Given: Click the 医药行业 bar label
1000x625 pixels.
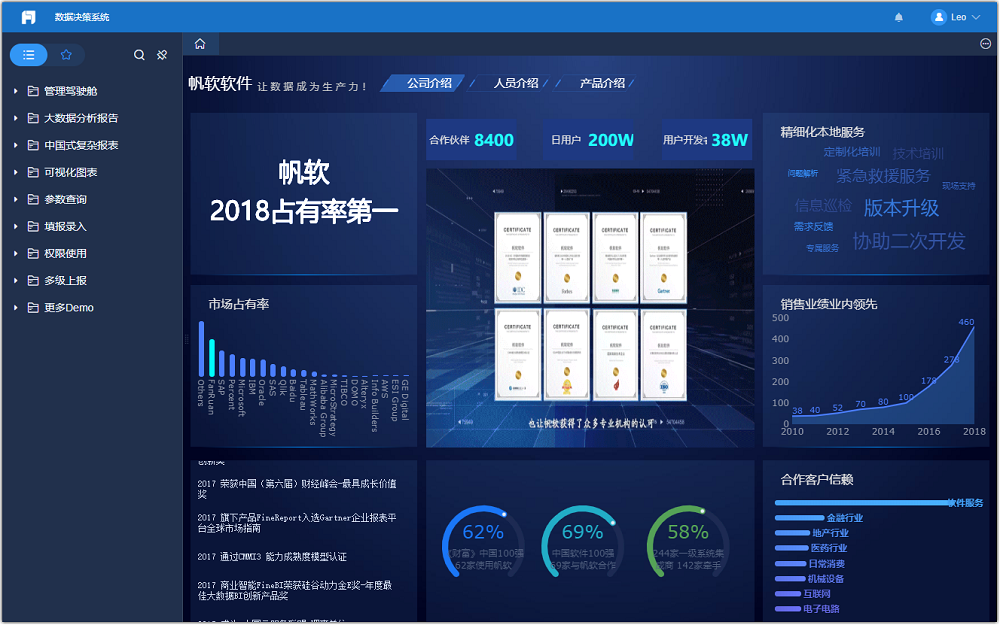Looking at the screenshot, I should (828, 548).
